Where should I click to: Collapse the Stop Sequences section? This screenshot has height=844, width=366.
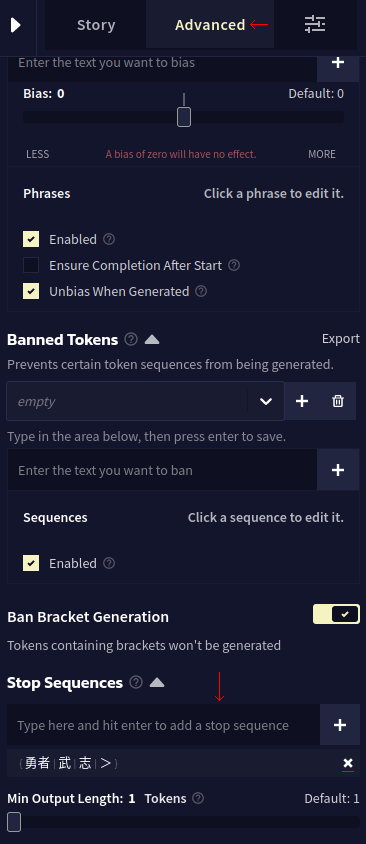(x=157, y=683)
